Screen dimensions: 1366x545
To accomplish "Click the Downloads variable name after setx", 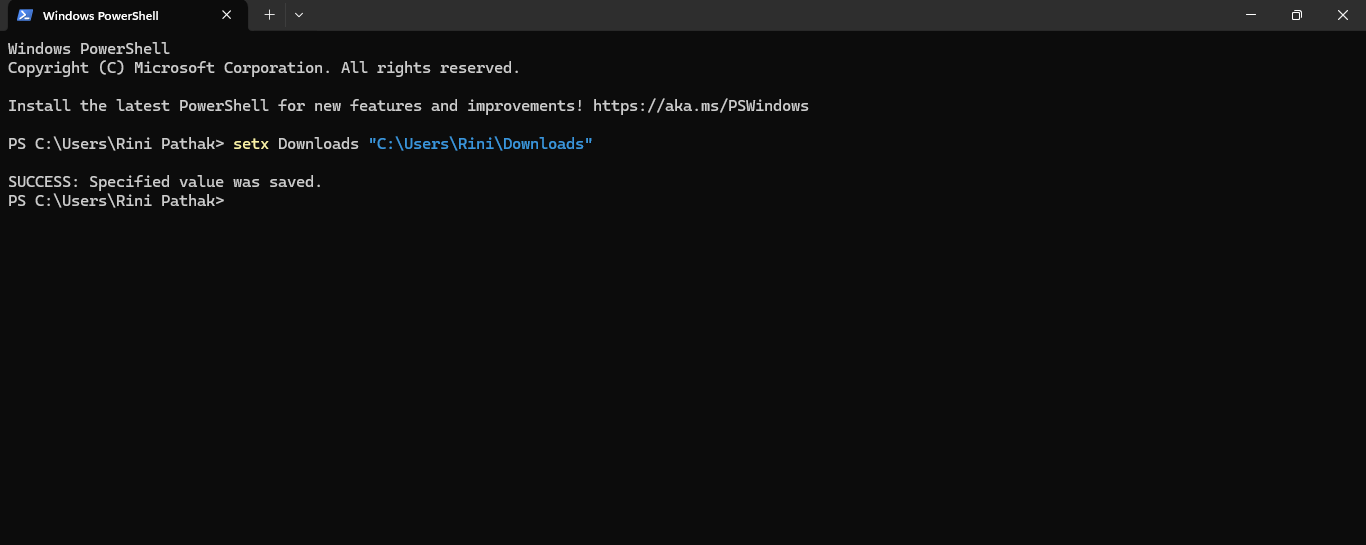I will (318, 144).
